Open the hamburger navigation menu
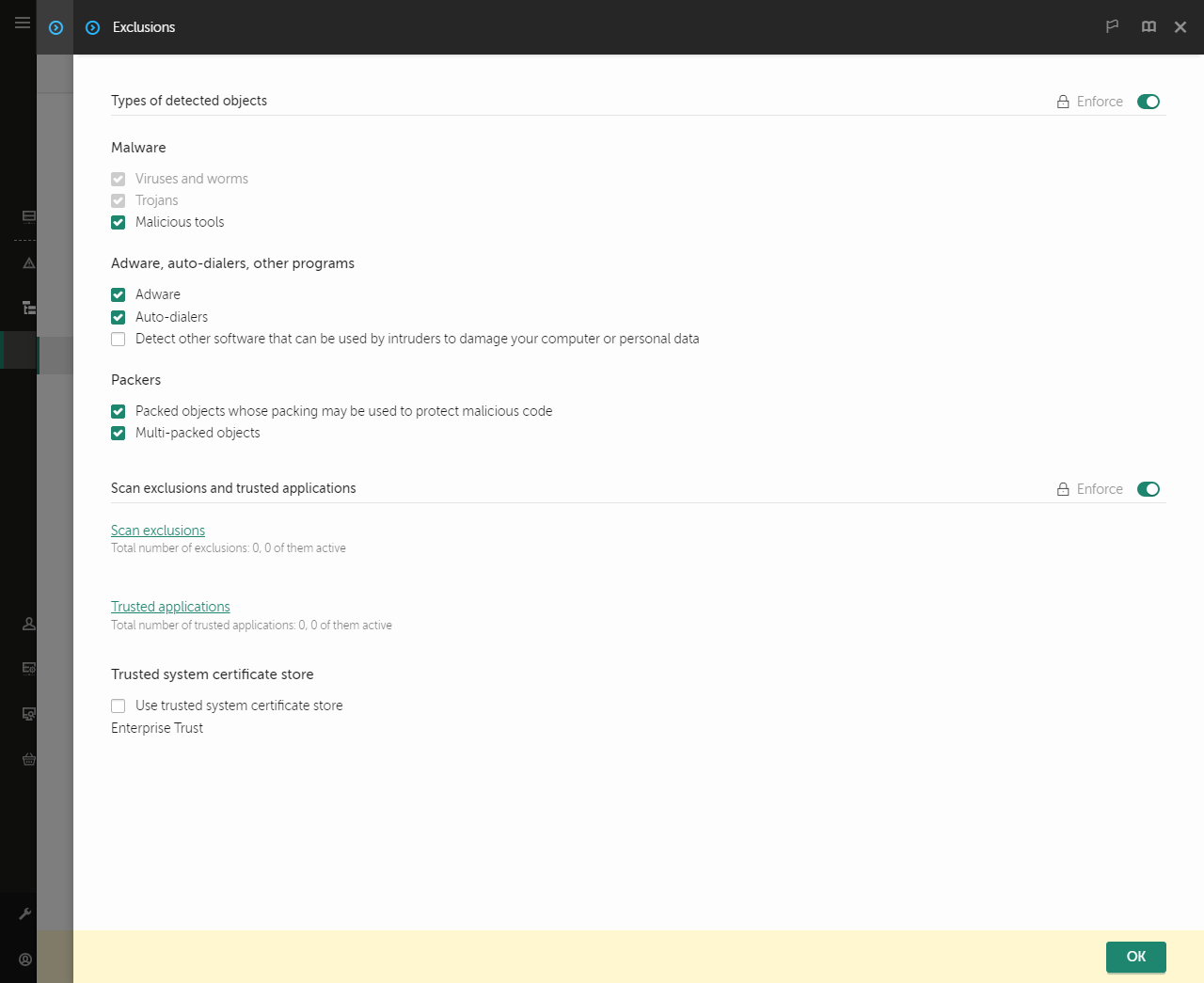 coord(22,23)
